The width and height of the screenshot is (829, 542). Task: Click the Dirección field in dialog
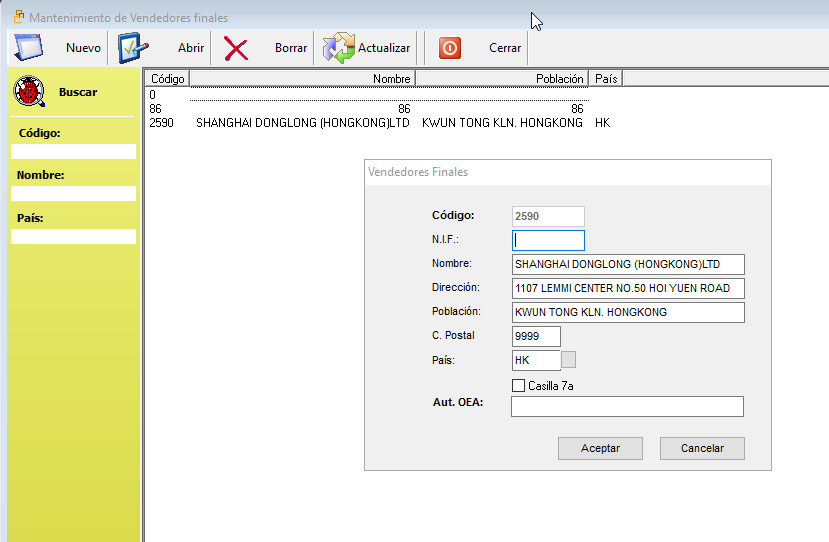[x=628, y=288]
